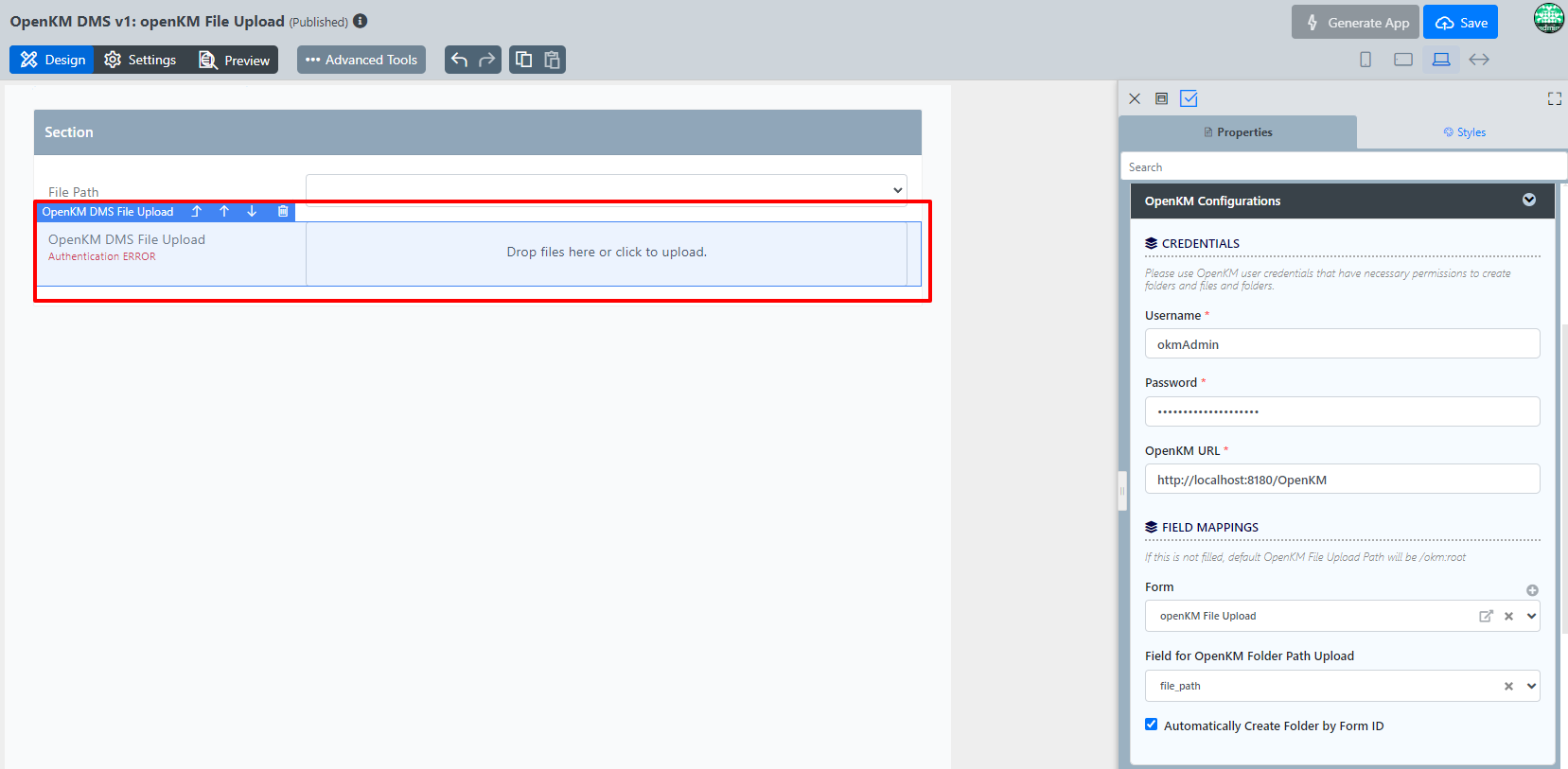Image resolution: width=1568 pixels, height=769 pixels.
Task: Open the folder path field dropdown arrow
Action: (1531, 687)
